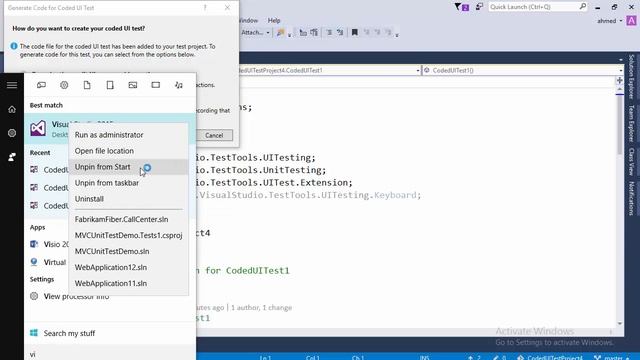
Task: Click the '1 author, 1 change' CodeLens link
Action: pos(261,307)
